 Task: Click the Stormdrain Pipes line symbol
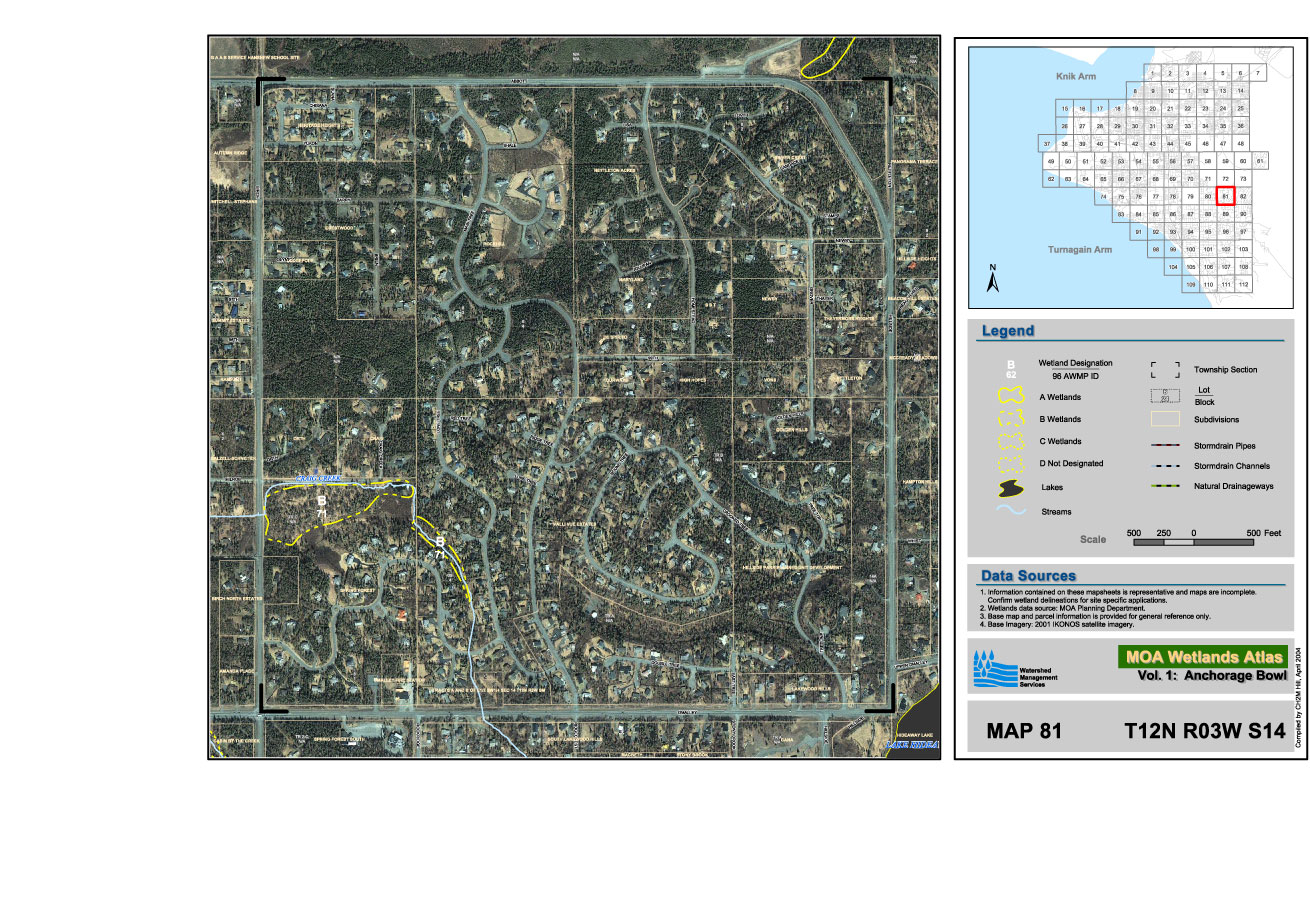pos(1165,445)
